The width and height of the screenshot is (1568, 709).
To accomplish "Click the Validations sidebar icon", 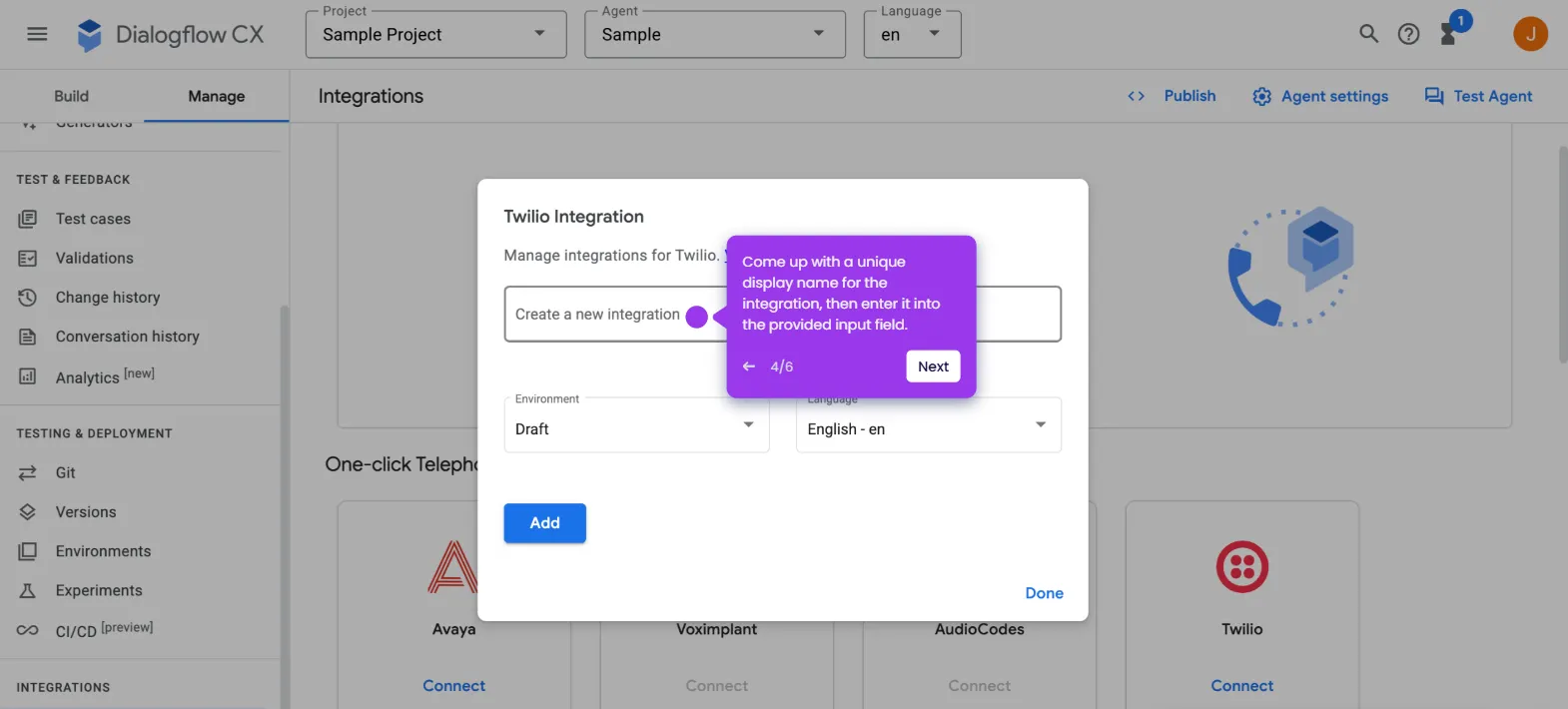I will [28, 258].
